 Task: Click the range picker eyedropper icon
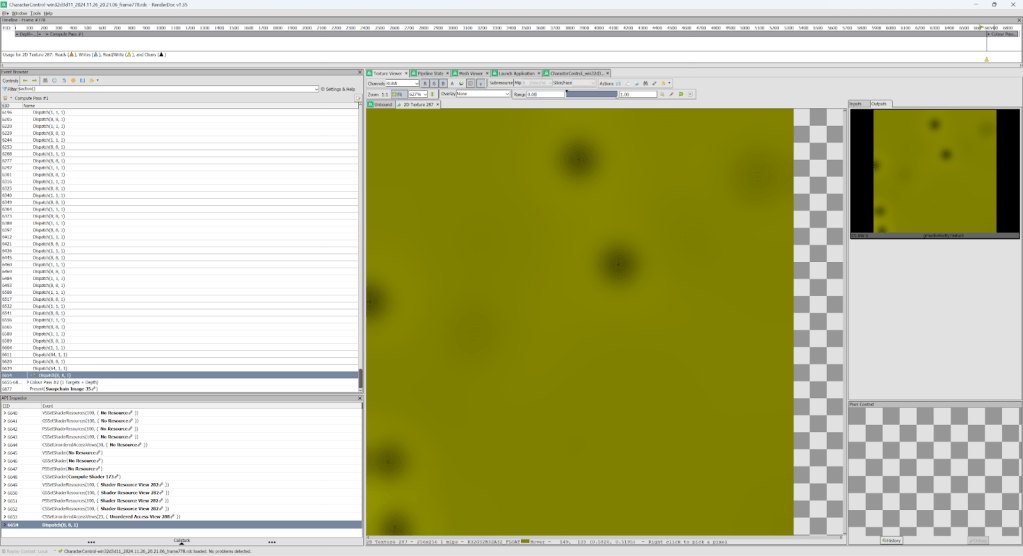(x=671, y=94)
